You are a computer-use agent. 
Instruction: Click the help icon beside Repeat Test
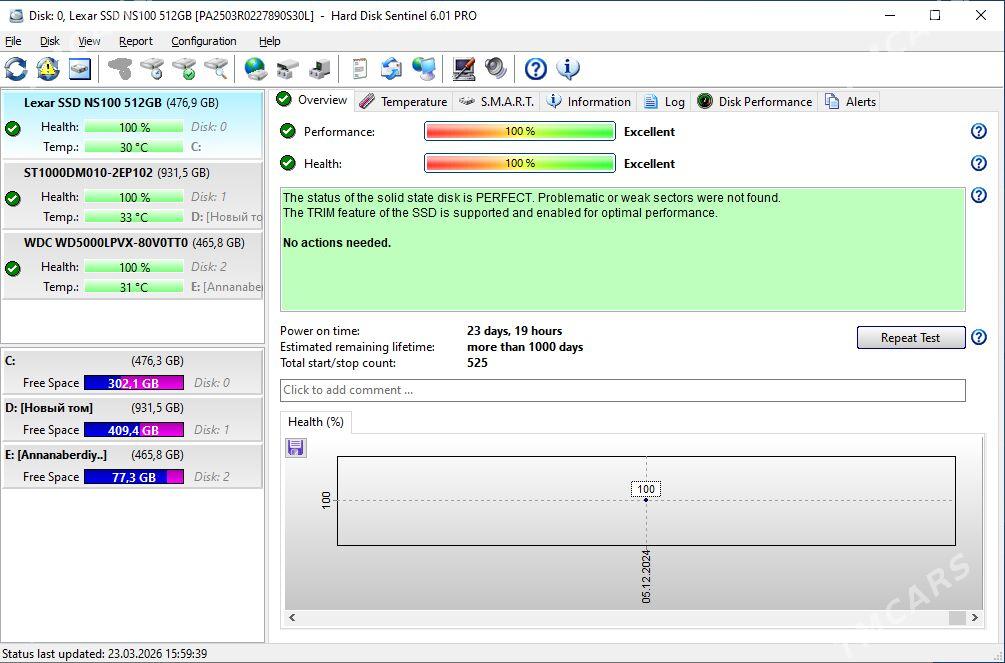[978, 338]
